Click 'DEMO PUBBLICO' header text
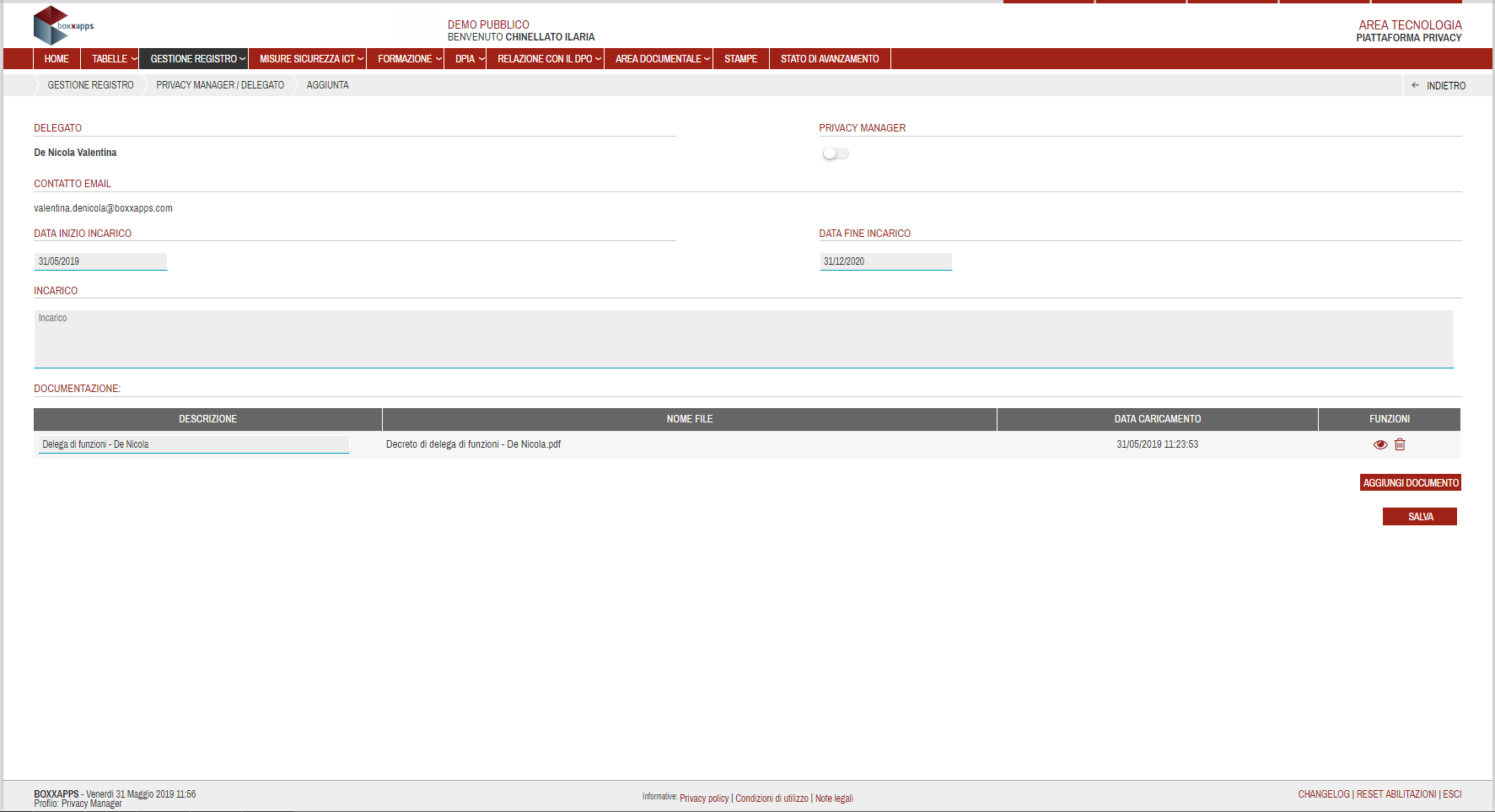The image size is (1495, 812). 488,24
